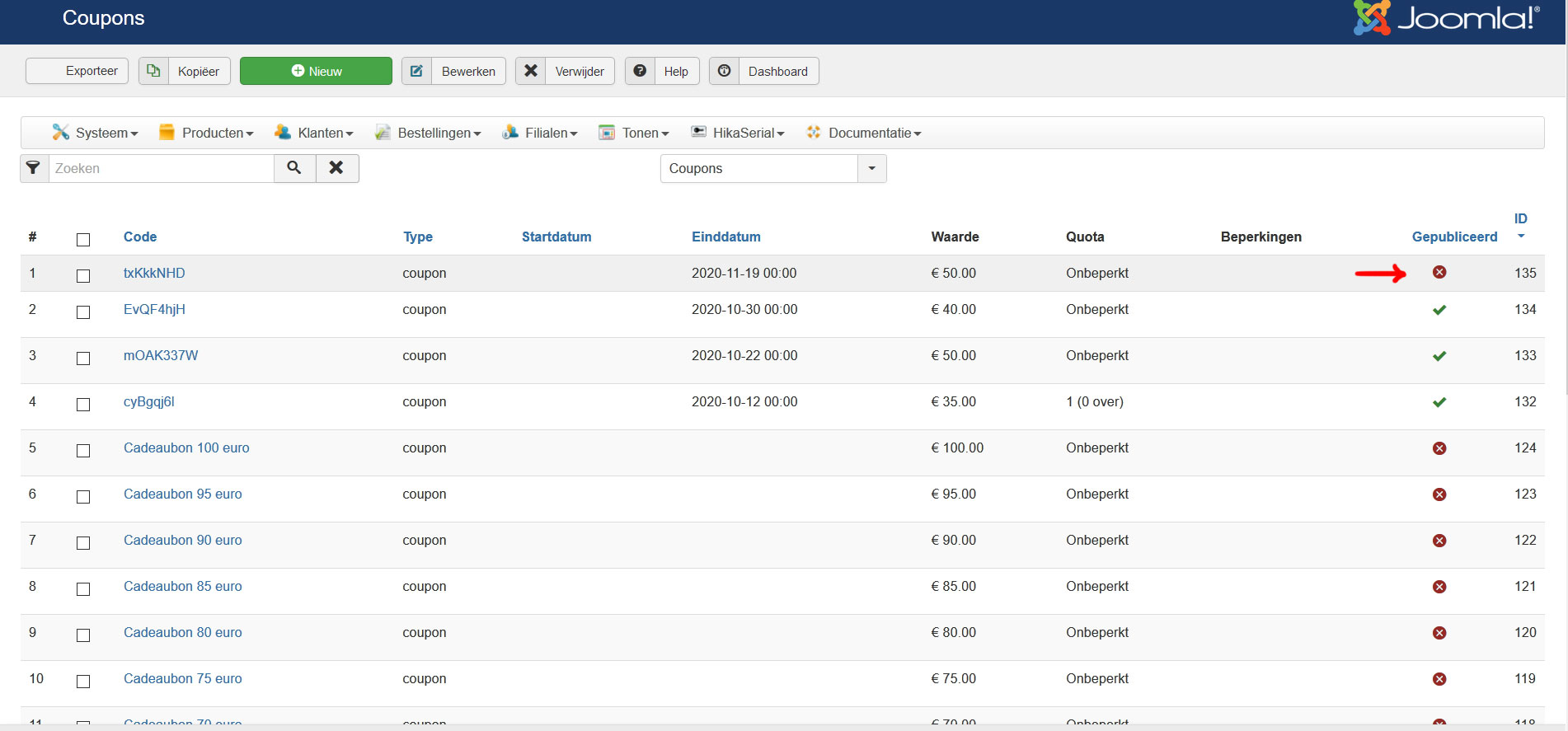1568x731 pixels.
Task: Select the Cadeaubon 100 euro row checkbox
Action: (83, 451)
